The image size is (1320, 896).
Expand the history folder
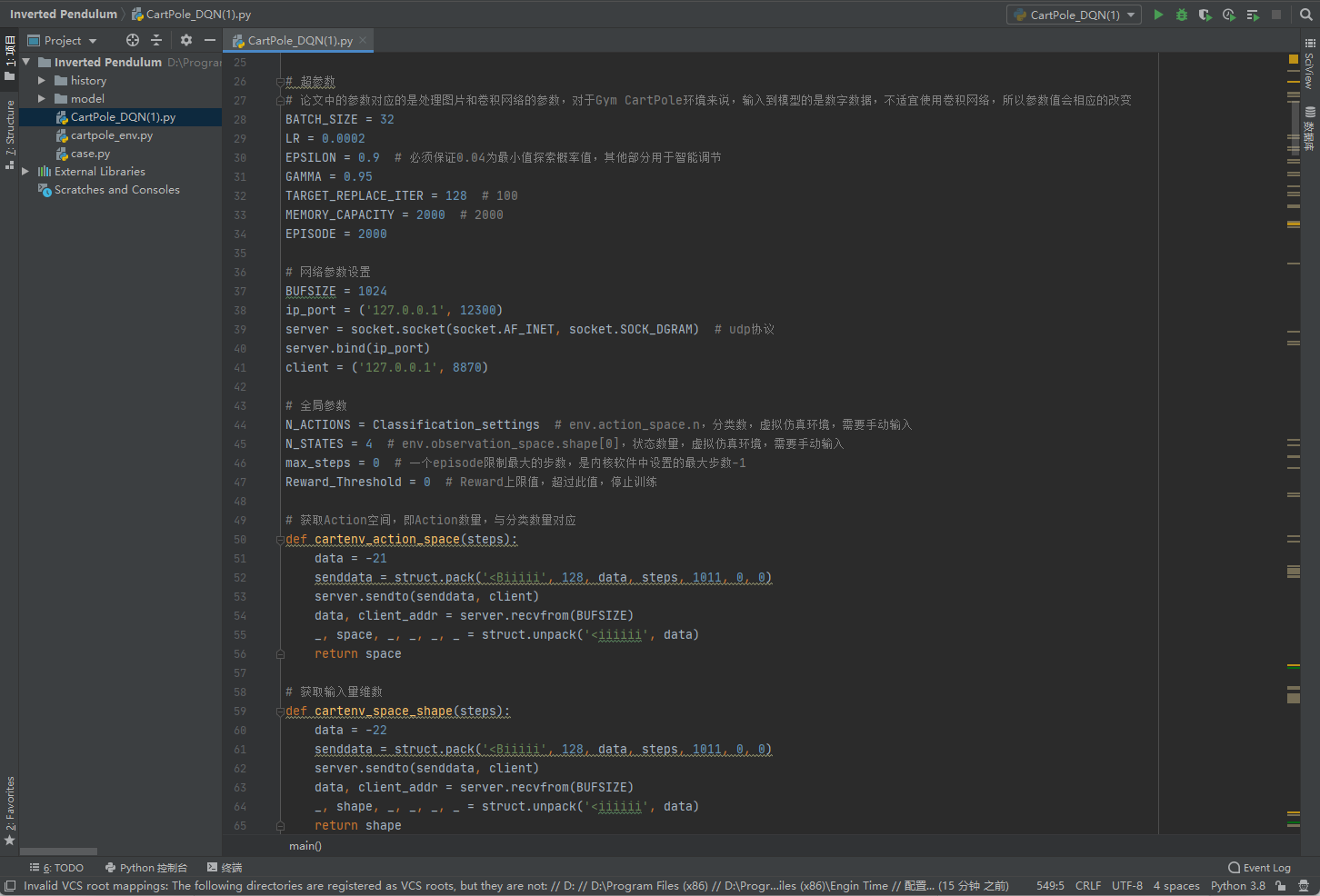click(x=42, y=81)
